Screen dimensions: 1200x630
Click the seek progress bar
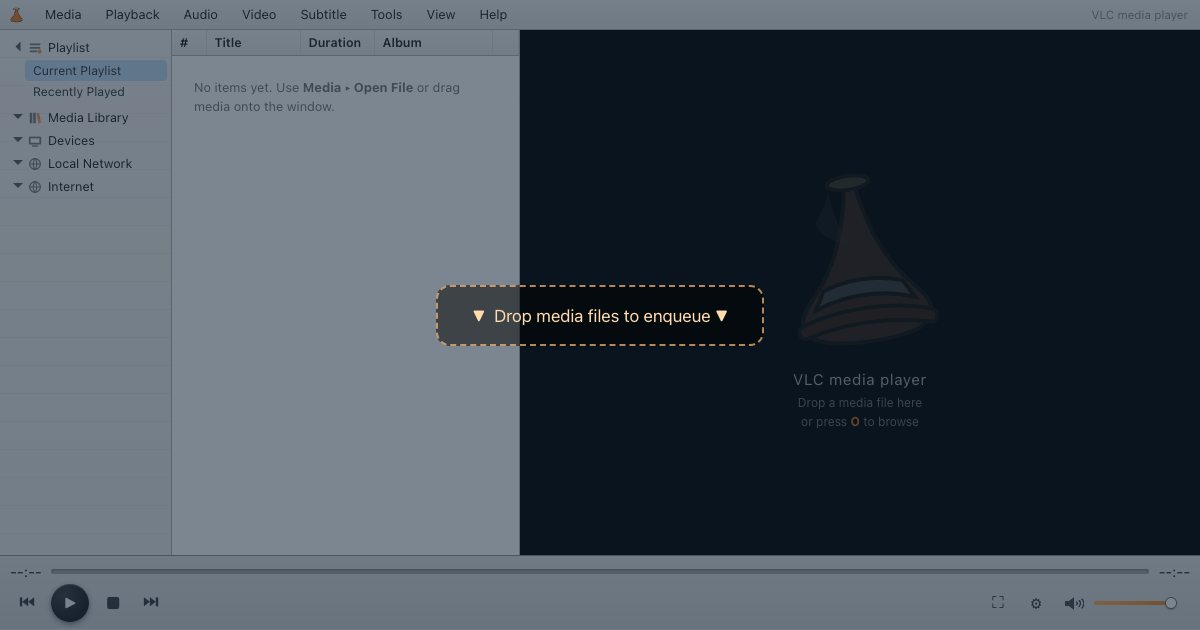point(600,572)
